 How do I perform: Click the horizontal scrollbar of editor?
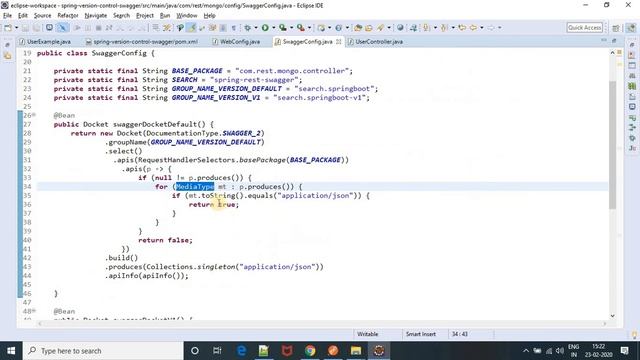coord(322,324)
